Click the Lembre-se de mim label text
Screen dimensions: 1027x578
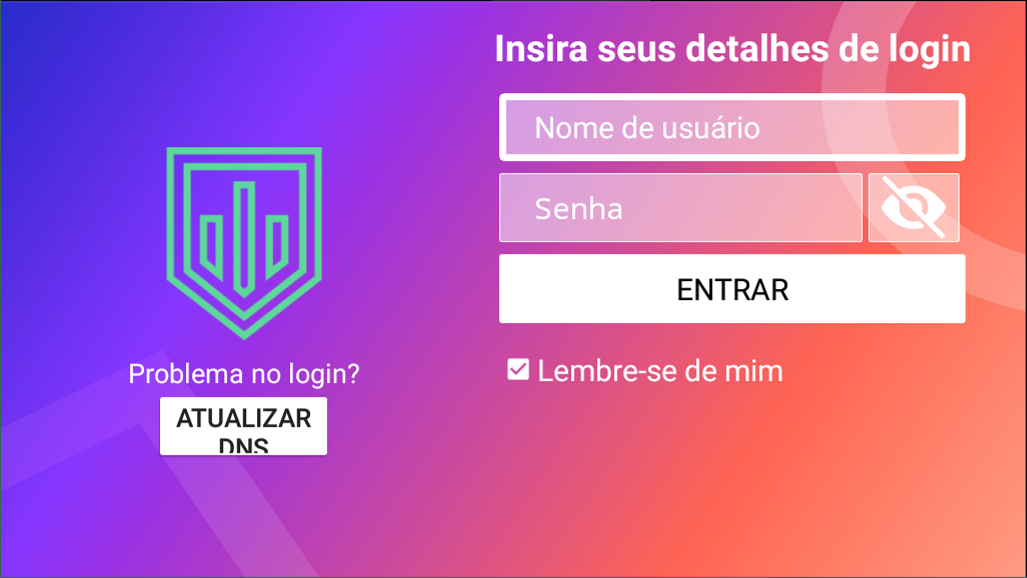coord(660,371)
